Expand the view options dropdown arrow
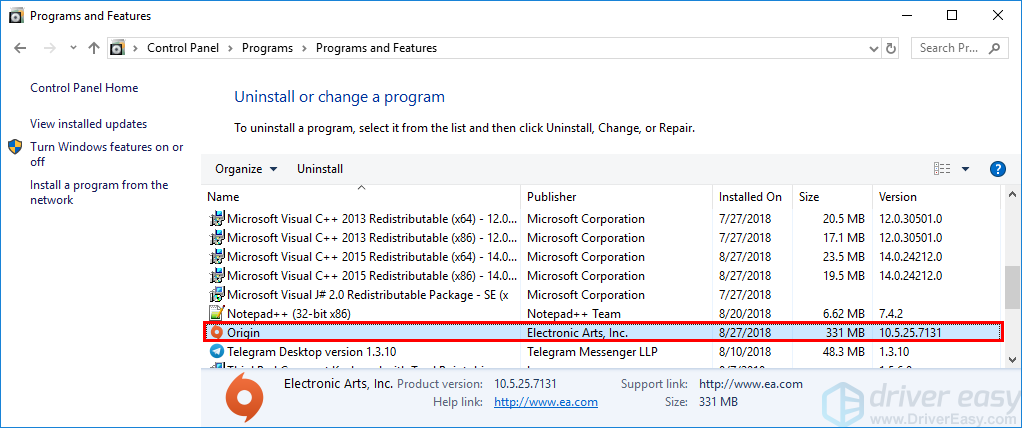 pyautogui.click(x=965, y=169)
